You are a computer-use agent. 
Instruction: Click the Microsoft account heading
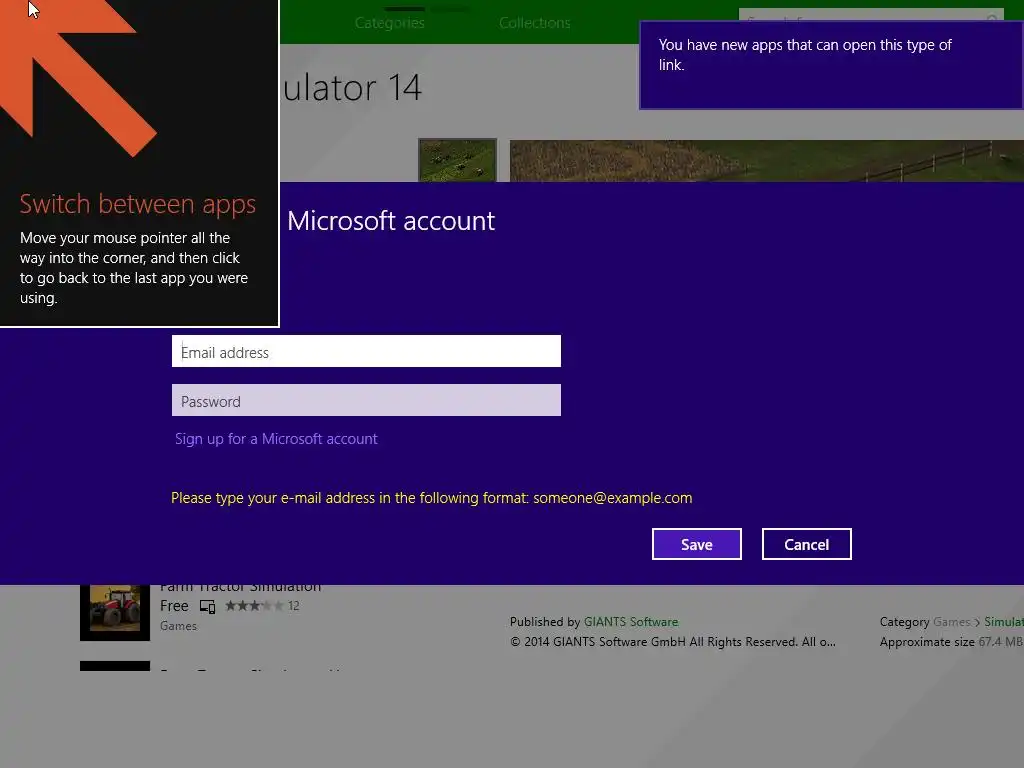[x=391, y=221]
